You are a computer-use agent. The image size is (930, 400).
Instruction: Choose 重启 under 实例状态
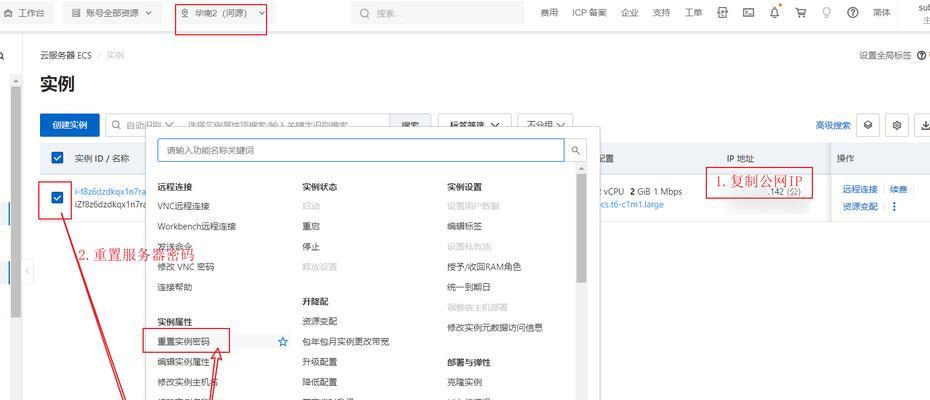coord(311,226)
